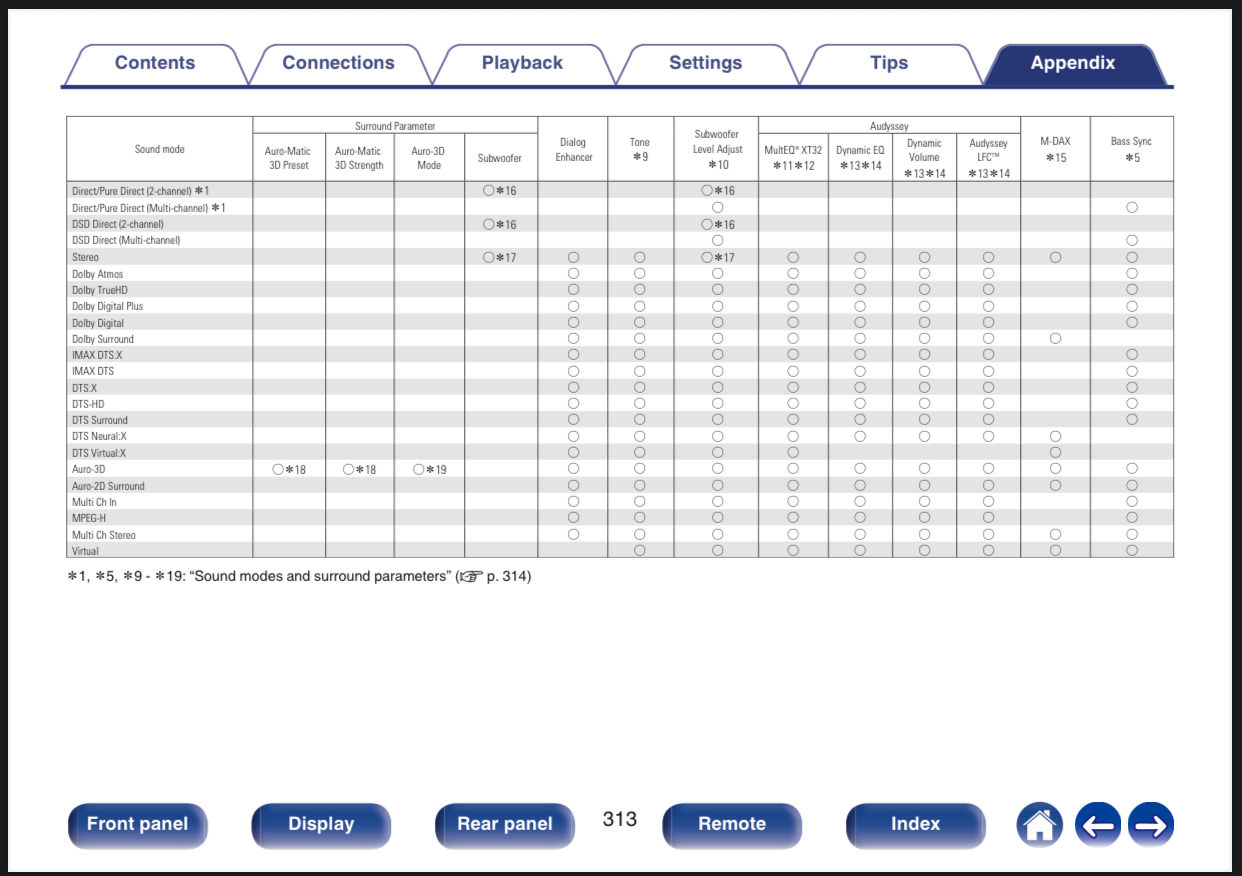
Task: Switch to the Connections tab
Action: pos(338,63)
